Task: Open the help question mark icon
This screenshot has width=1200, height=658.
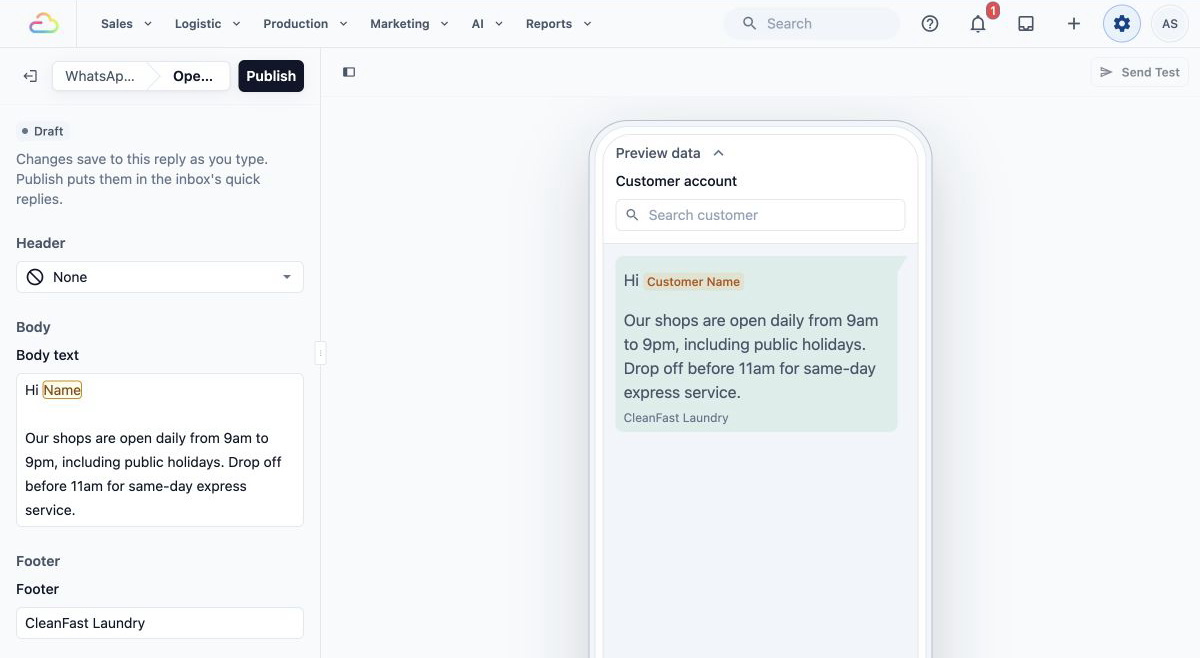Action: 930,23
